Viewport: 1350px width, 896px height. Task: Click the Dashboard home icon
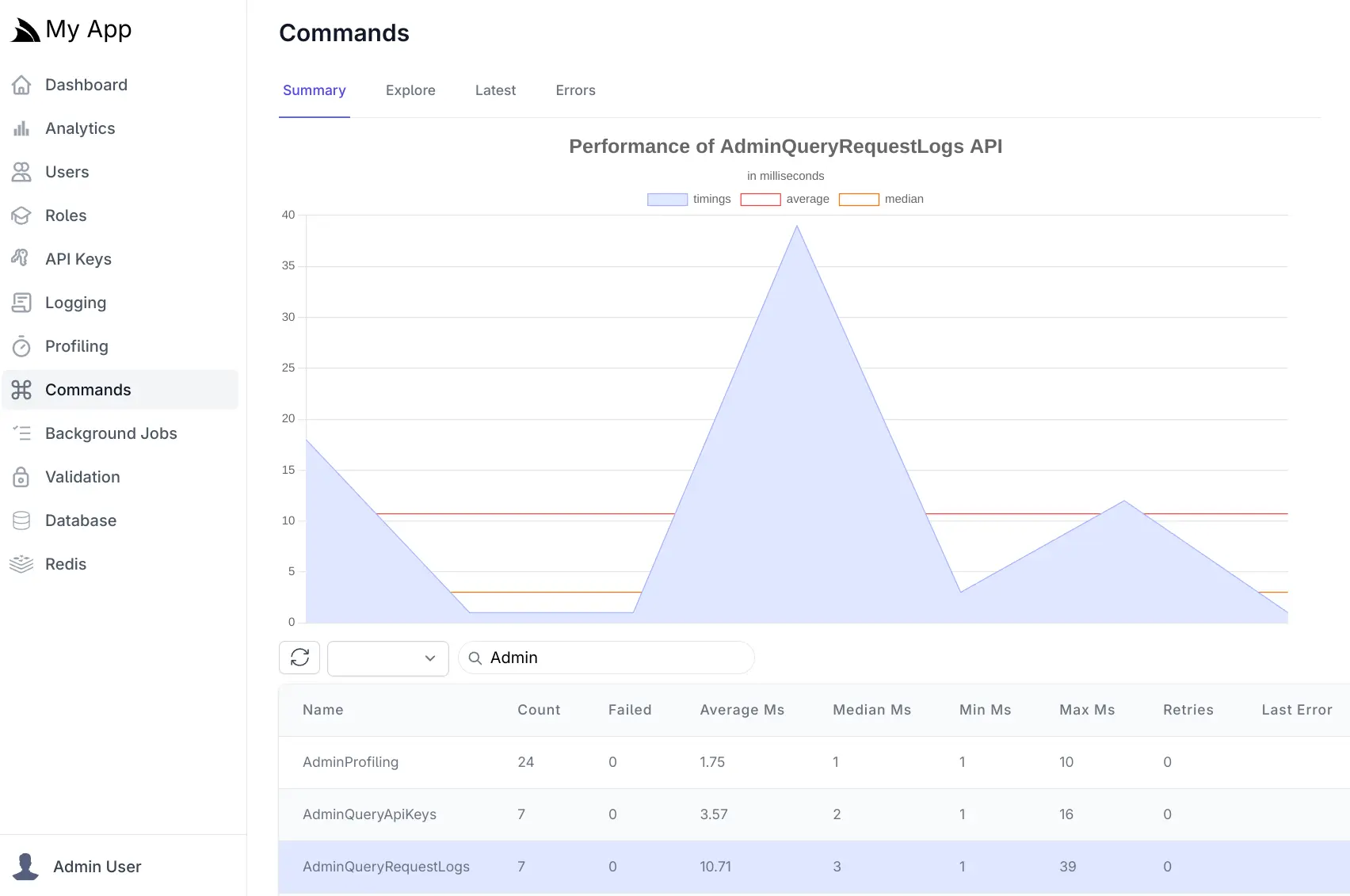21,85
